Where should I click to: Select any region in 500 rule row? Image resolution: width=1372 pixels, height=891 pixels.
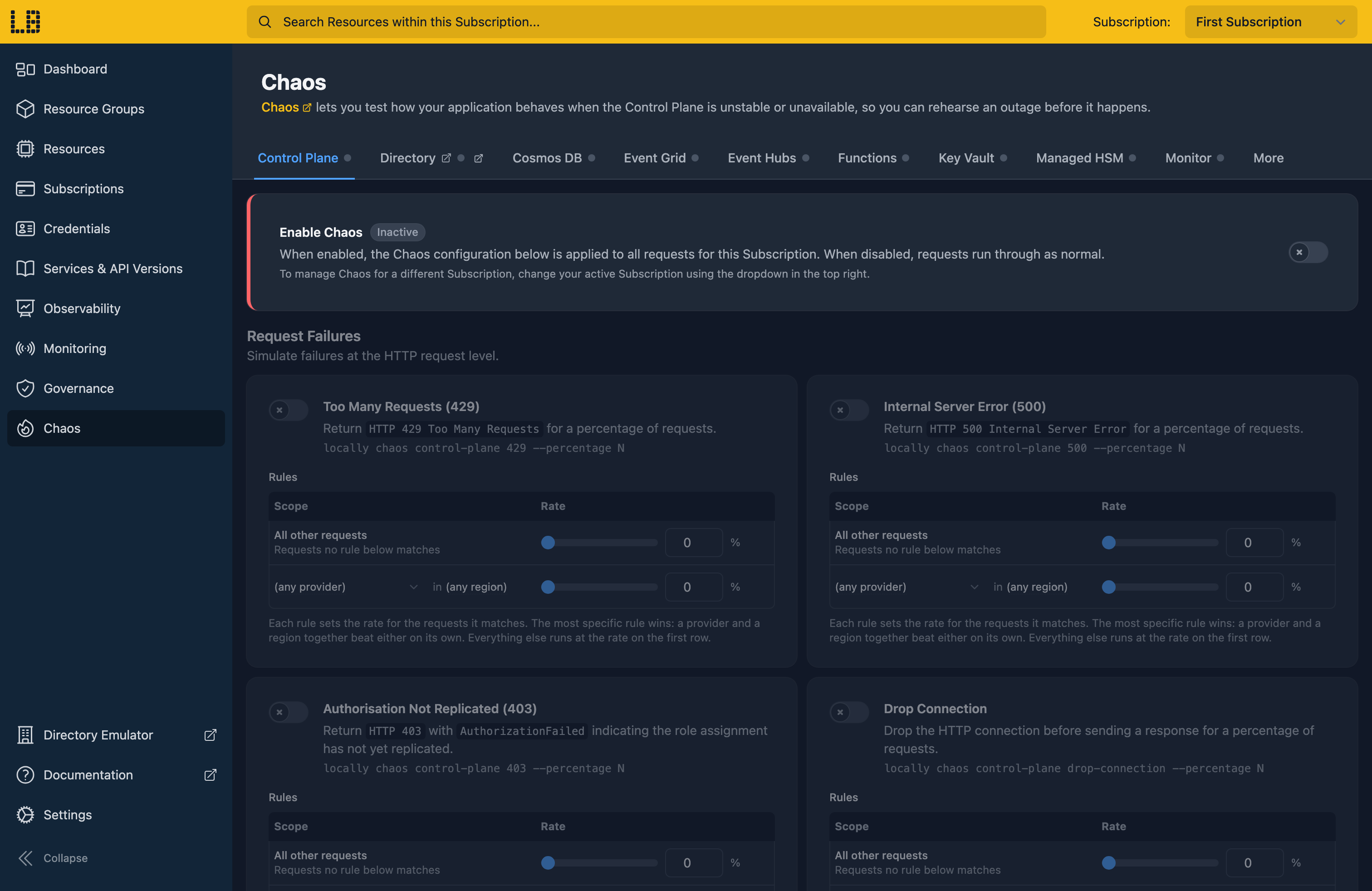[x=1037, y=587]
